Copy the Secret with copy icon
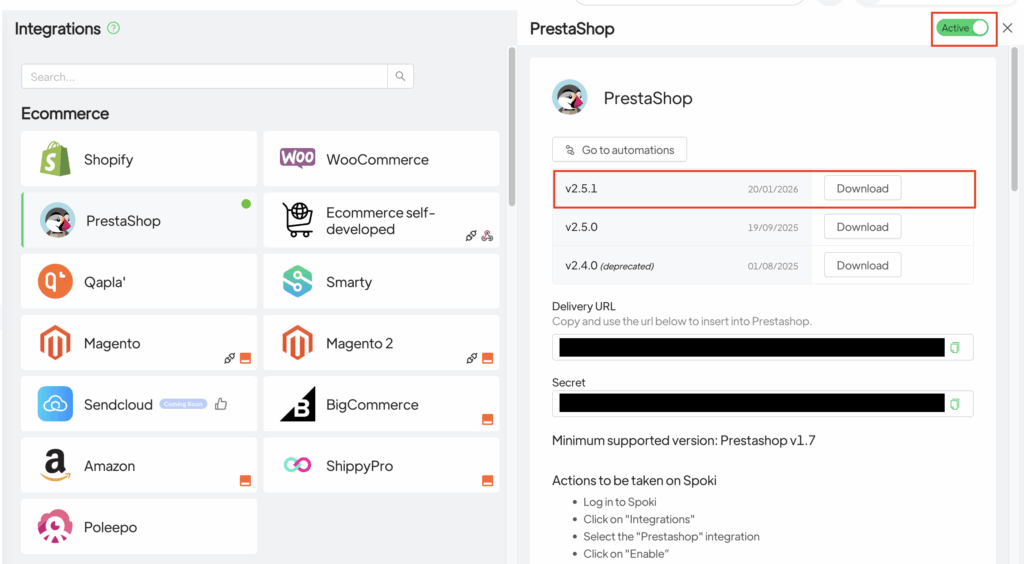The width and height of the screenshot is (1024, 564). [x=955, y=403]
